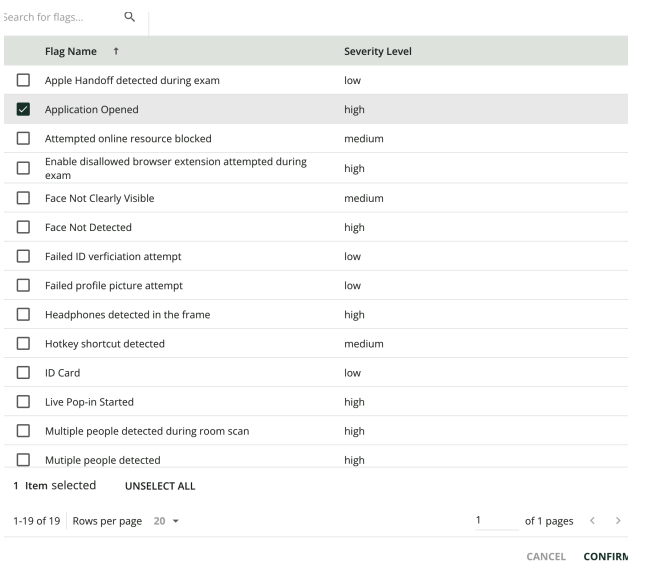This screenshot has height=572, width=649.
Task: Go to next page chevron
Action: [618, 521]
